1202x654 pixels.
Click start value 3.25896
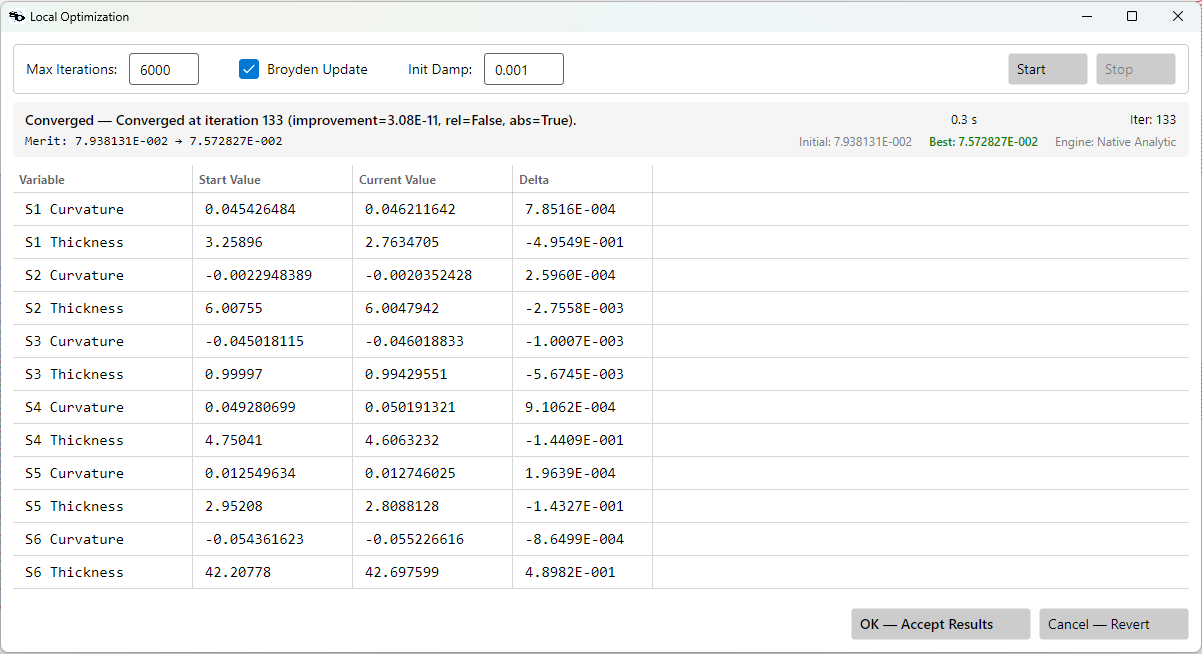[x=234, y=242]
